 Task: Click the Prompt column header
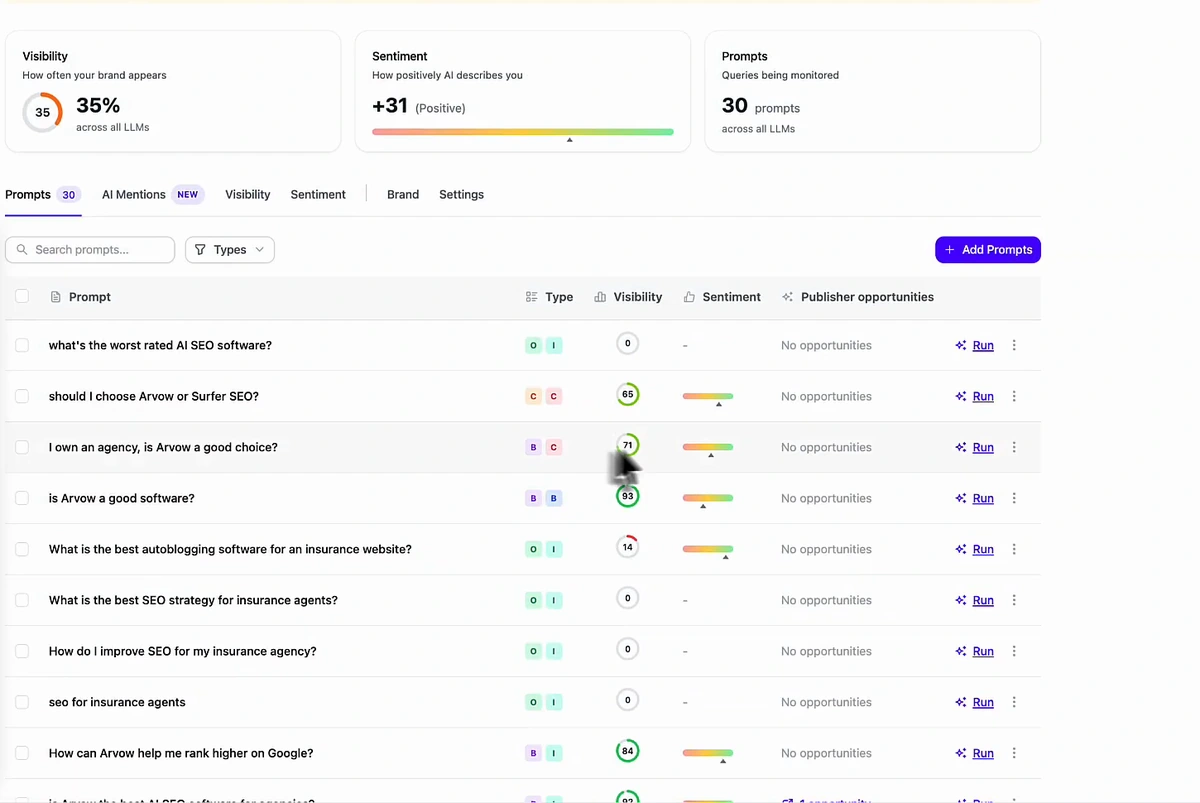click(80, 297)
